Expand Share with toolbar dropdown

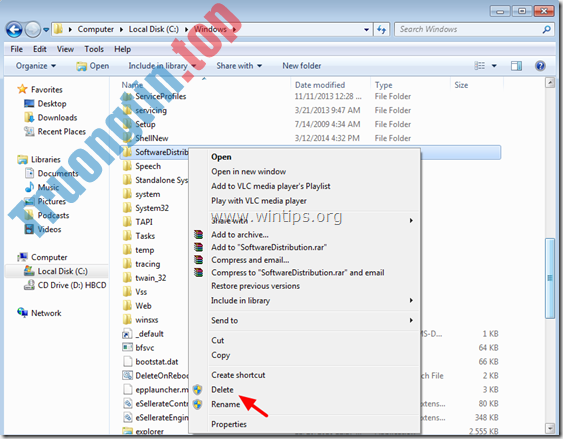click(239, 66)
